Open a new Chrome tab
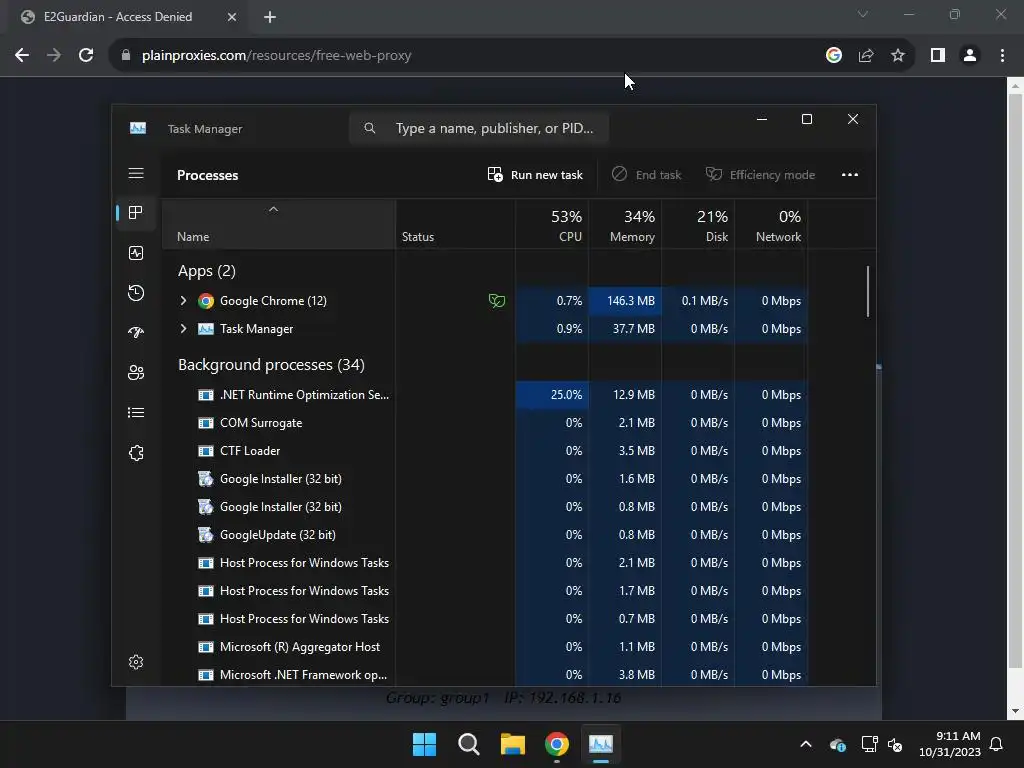This screenshot has height=768, width=1024. coord(270,17)
